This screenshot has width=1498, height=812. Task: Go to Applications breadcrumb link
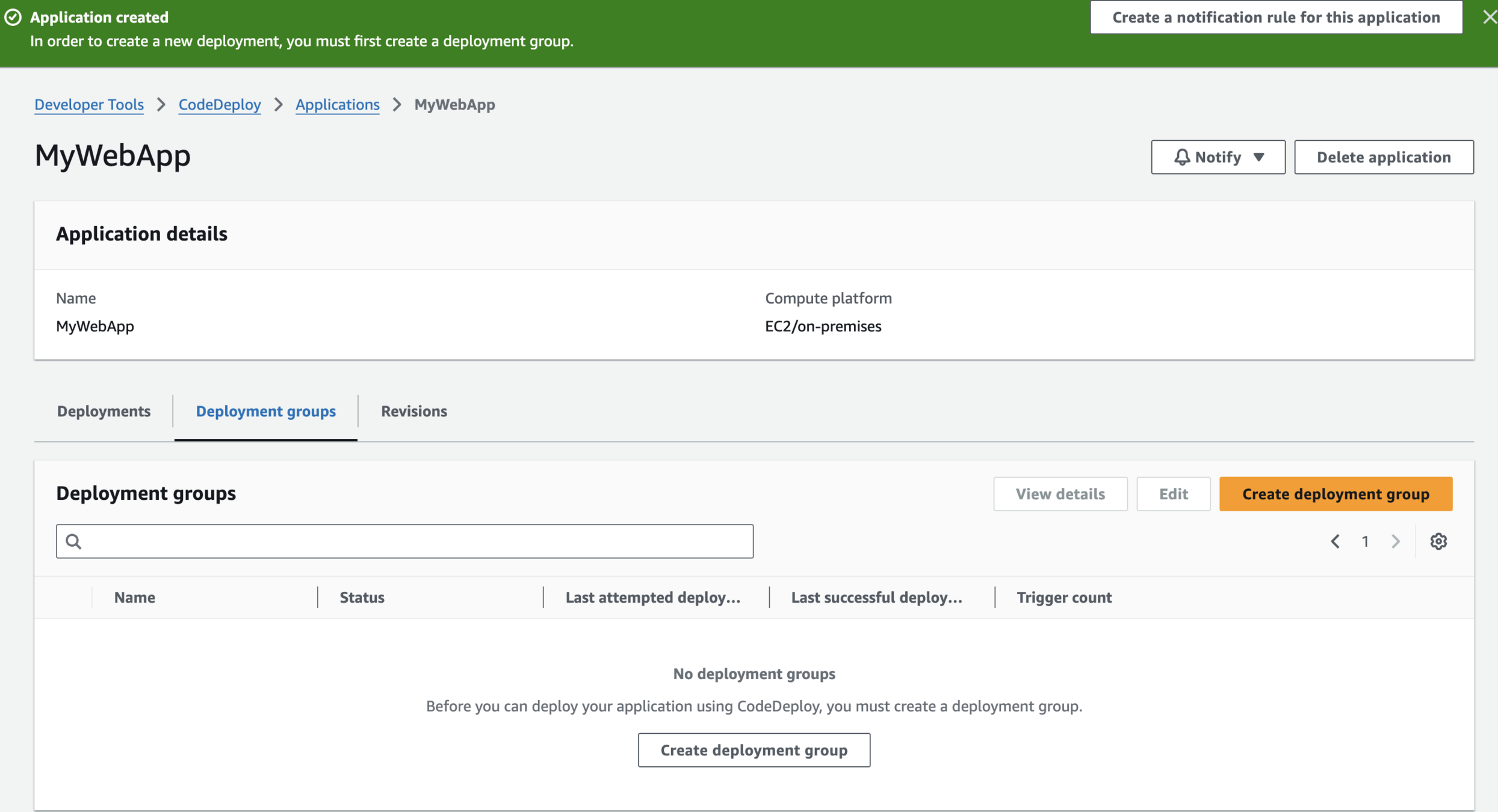[337, 105]
